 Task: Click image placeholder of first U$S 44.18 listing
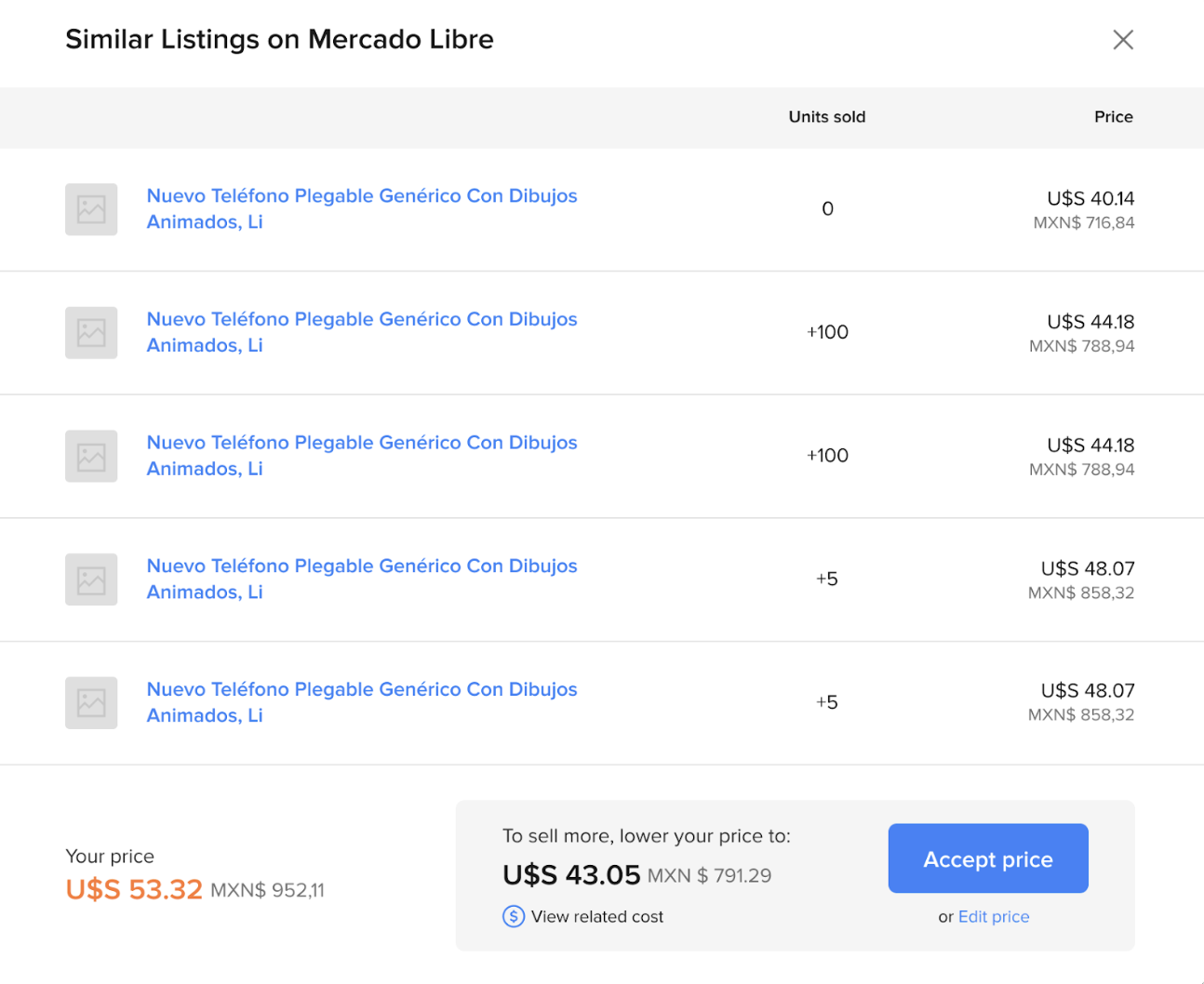click(x=91, y=333)
